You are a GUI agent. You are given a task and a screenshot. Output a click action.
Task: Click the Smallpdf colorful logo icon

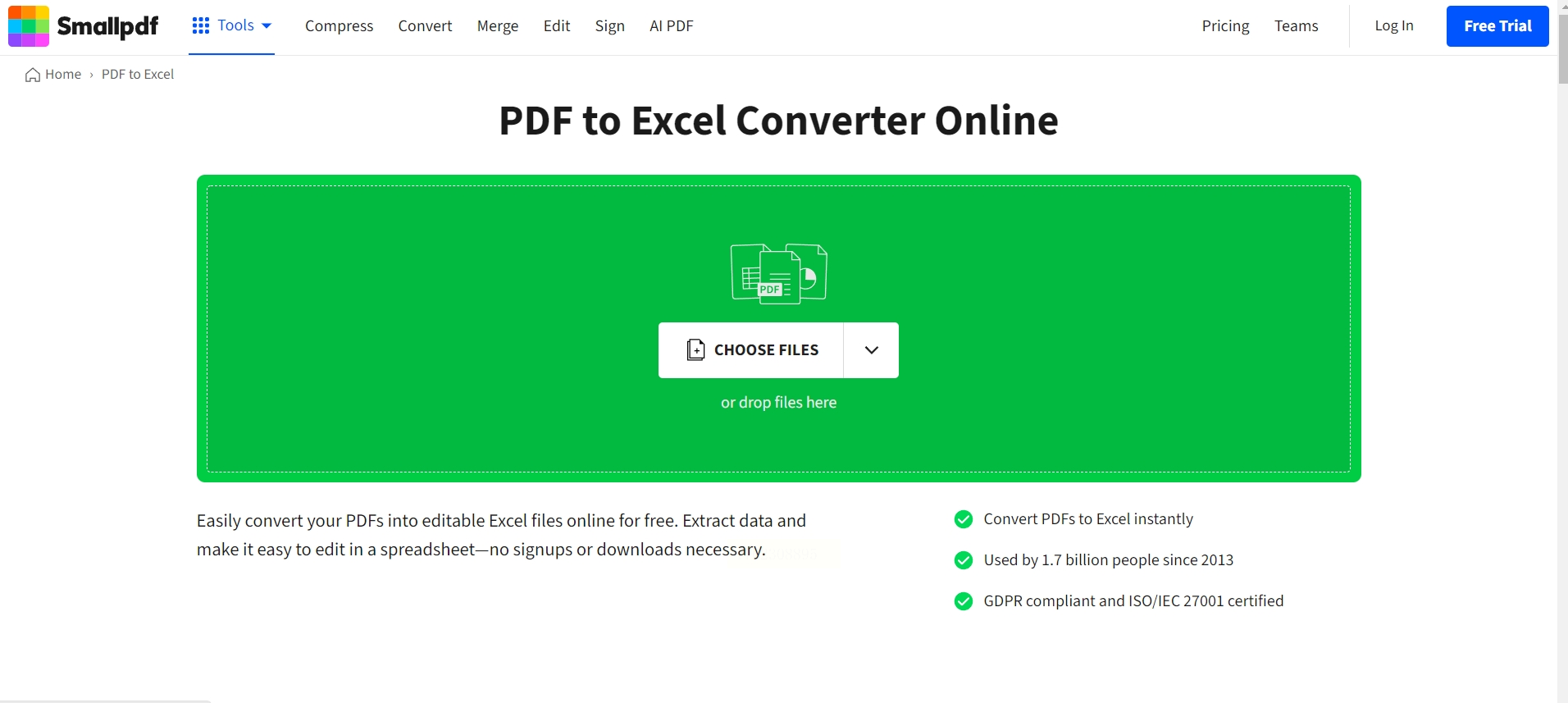[29, 26]
